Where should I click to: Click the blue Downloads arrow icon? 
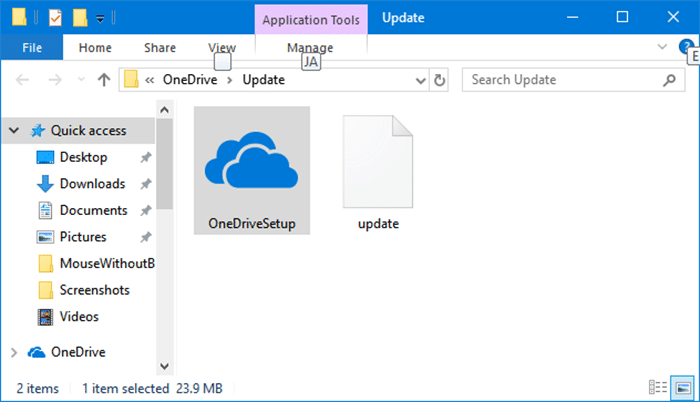coord(45,184)
